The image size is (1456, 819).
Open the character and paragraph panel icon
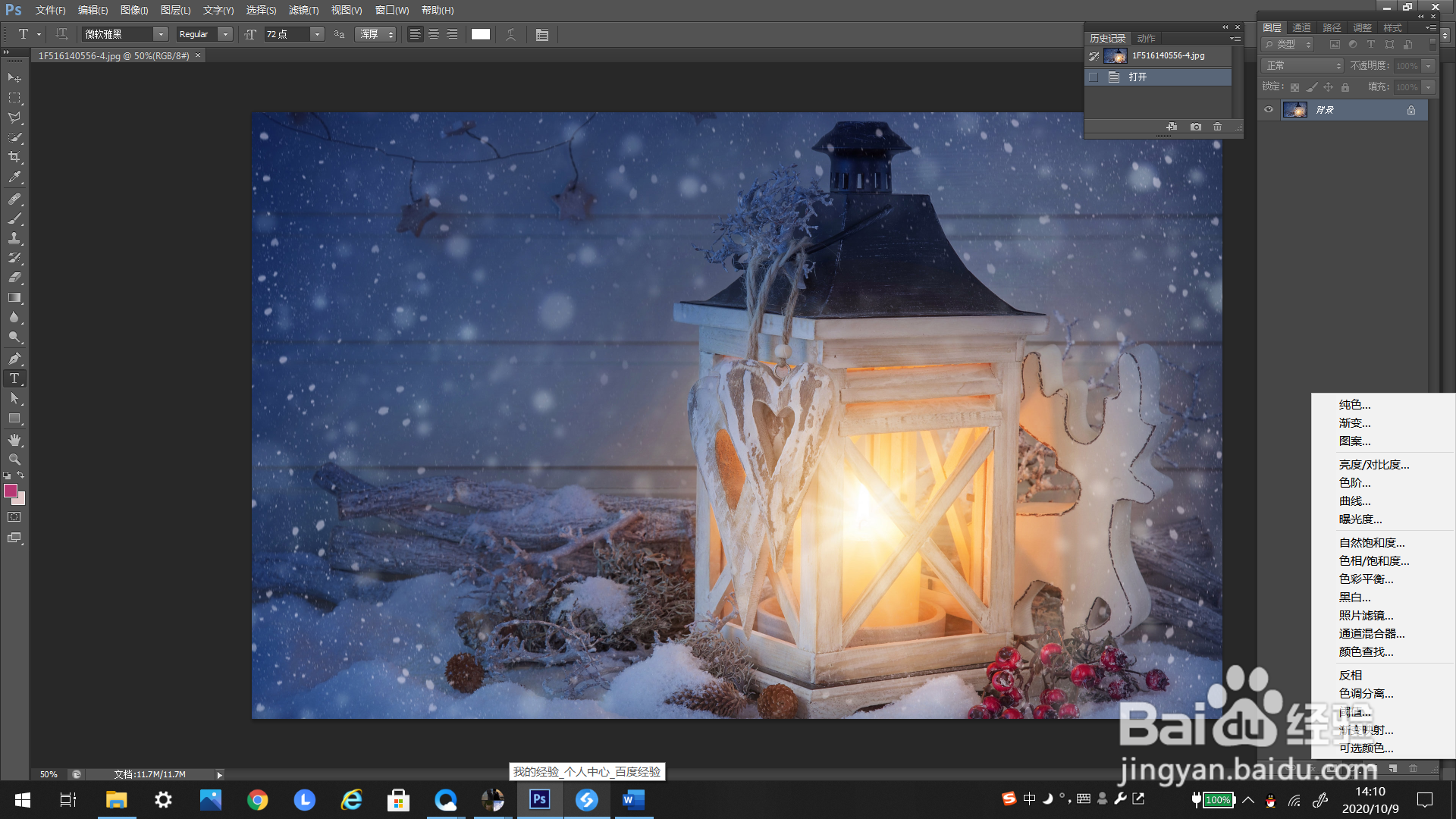coord(542,35)
